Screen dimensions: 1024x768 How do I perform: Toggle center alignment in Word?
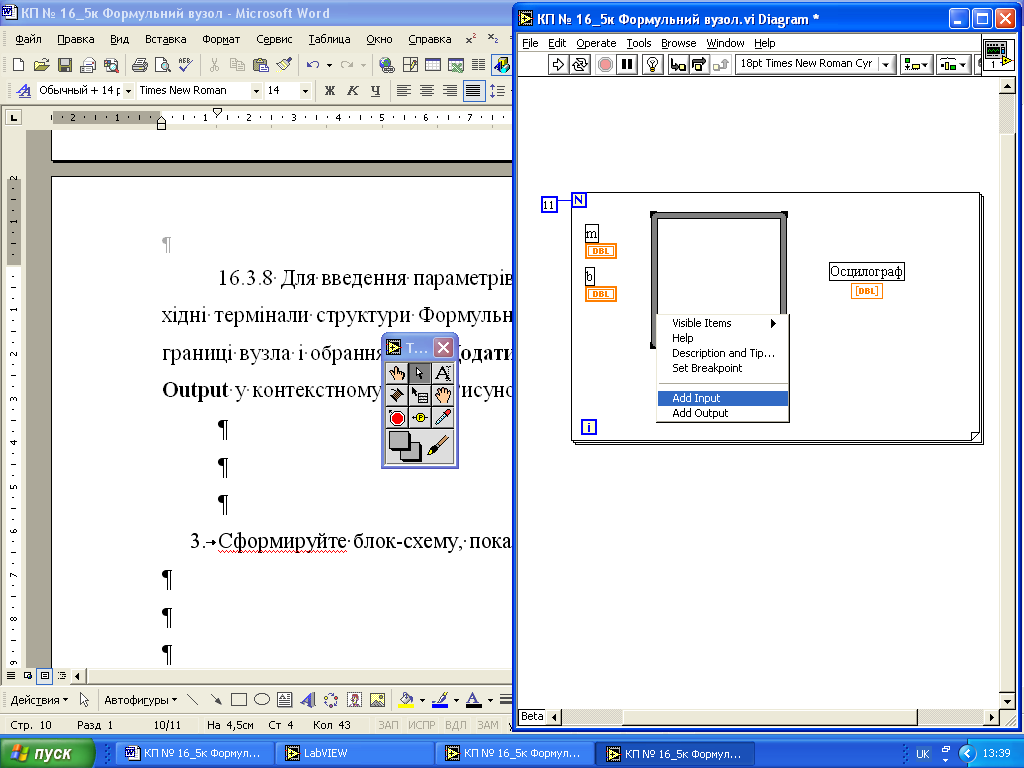pyautogui.click(x=427, y=91)
